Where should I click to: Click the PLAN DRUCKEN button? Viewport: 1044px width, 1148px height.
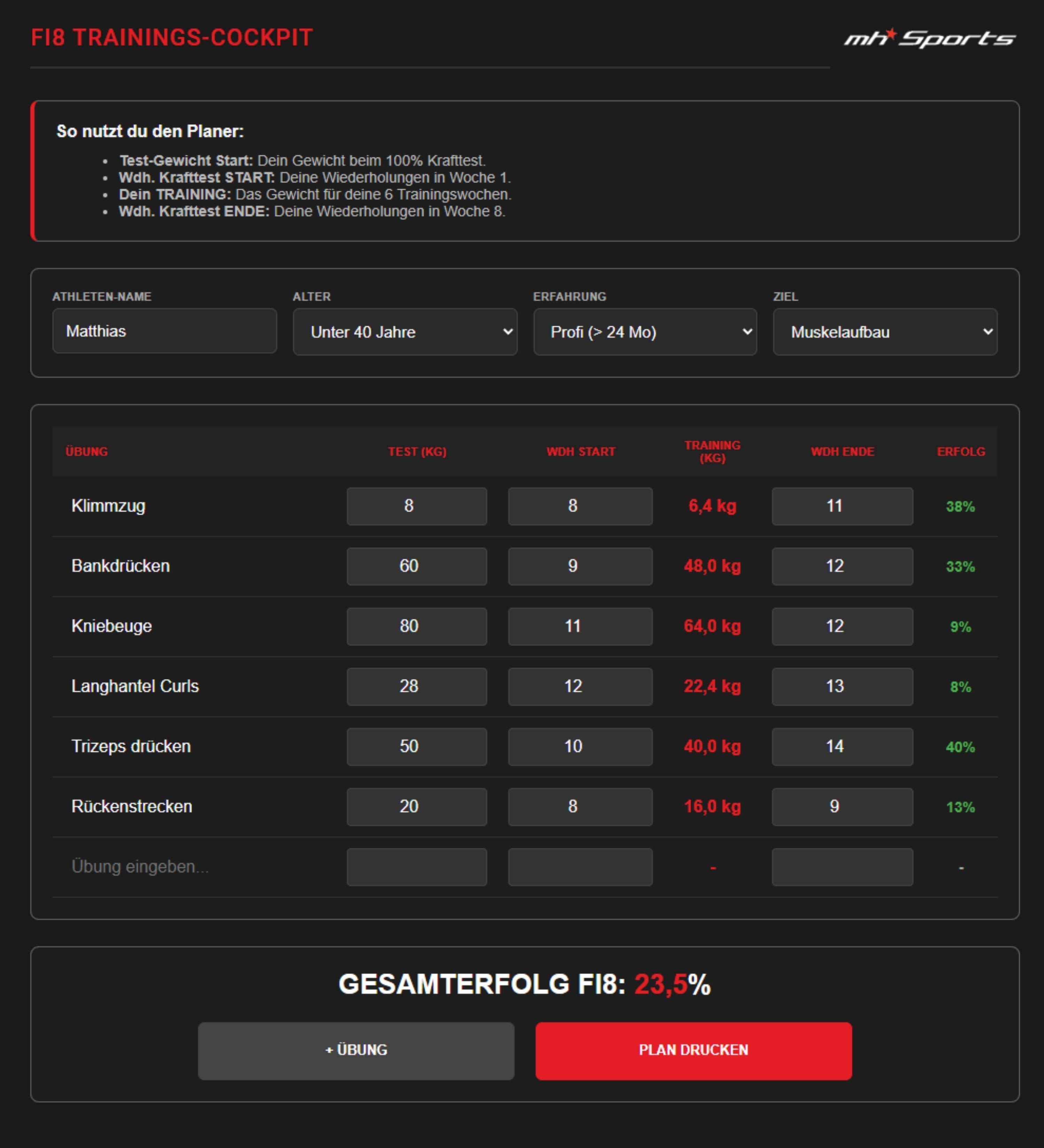click(x=693, y=1050)
